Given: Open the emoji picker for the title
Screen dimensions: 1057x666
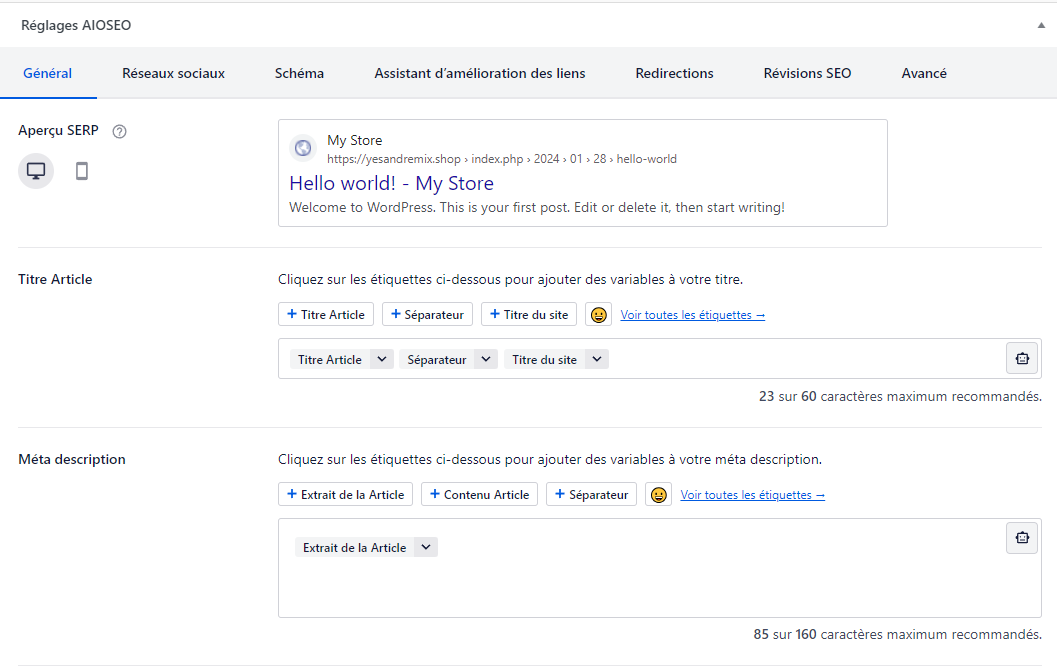Looking at the screenshot, I should coord(598,313).
